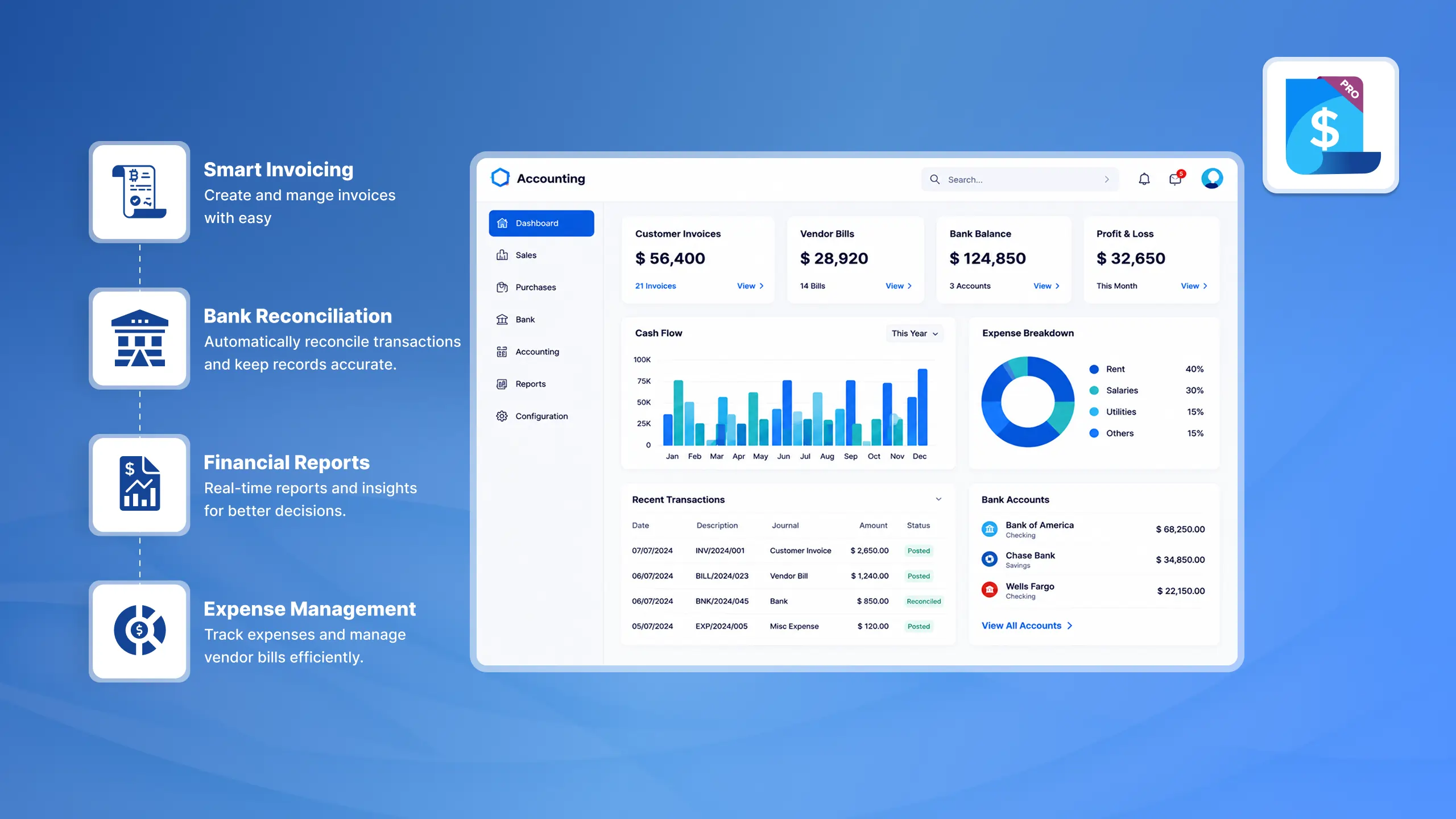Select transaction EXP/2024/005
The image size is (1456, 819).
788,626
